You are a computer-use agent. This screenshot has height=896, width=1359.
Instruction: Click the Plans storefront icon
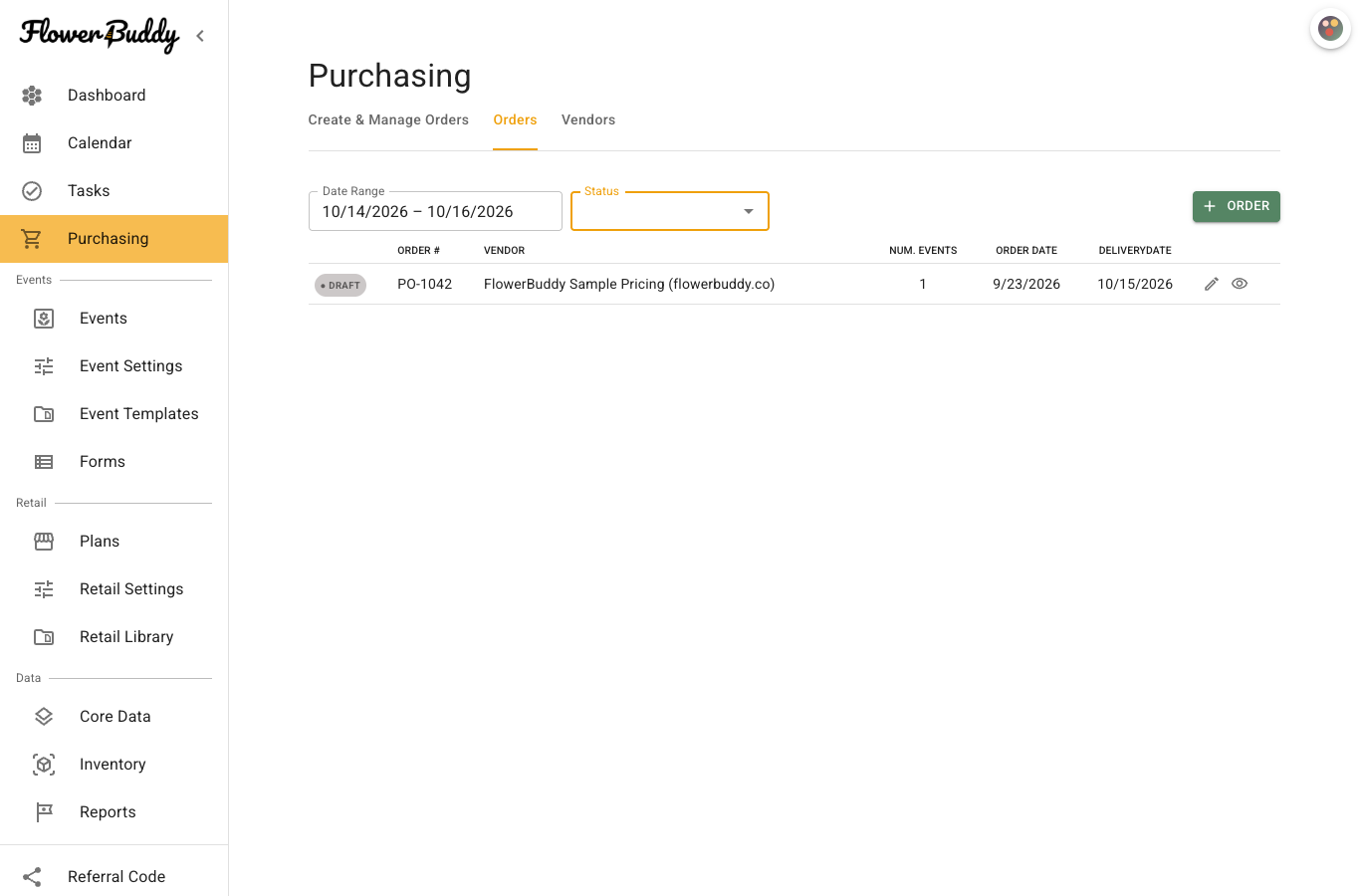(x=44, y=542)
